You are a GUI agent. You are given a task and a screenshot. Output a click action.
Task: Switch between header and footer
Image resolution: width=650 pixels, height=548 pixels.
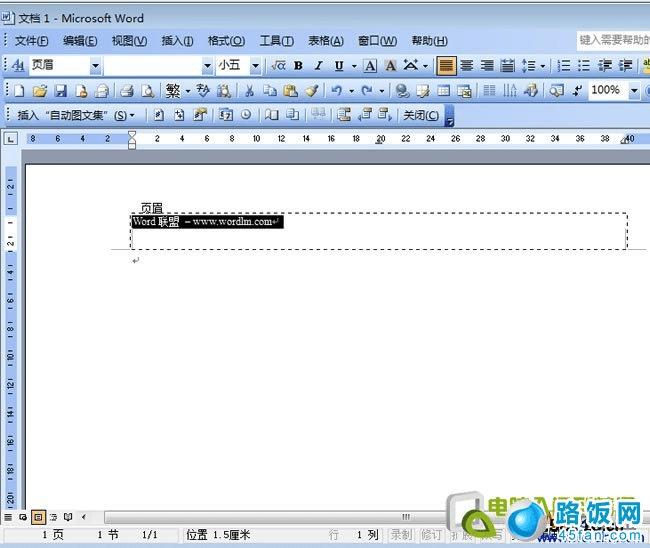click(344, 115)
